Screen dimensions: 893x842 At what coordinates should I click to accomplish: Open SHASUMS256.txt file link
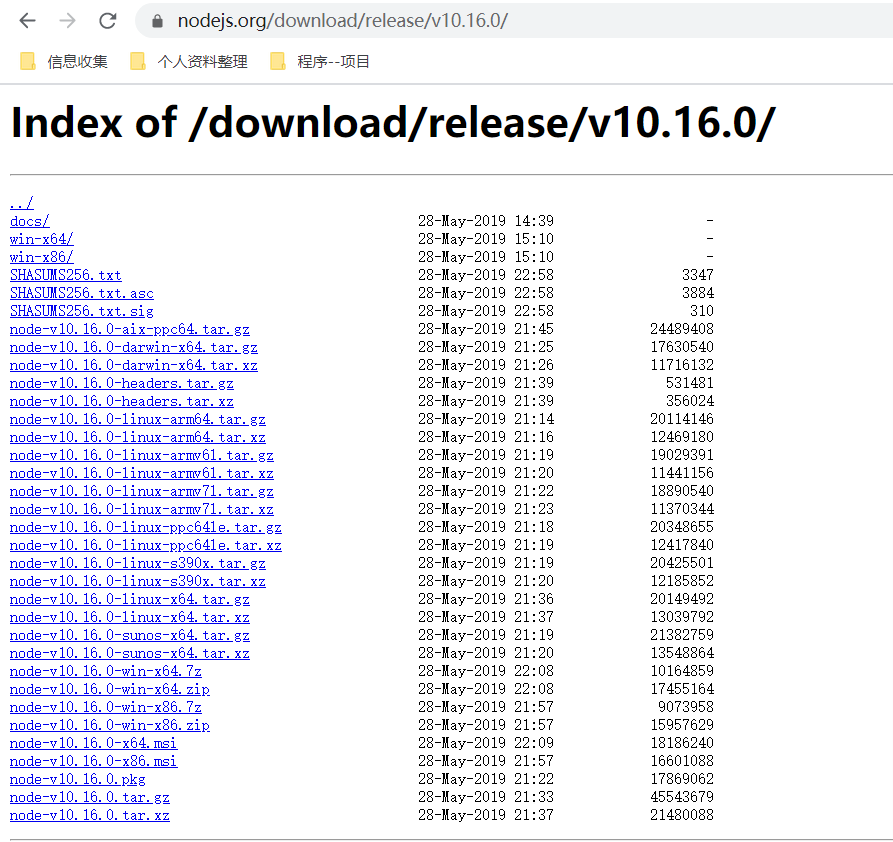tap(65, 275)
